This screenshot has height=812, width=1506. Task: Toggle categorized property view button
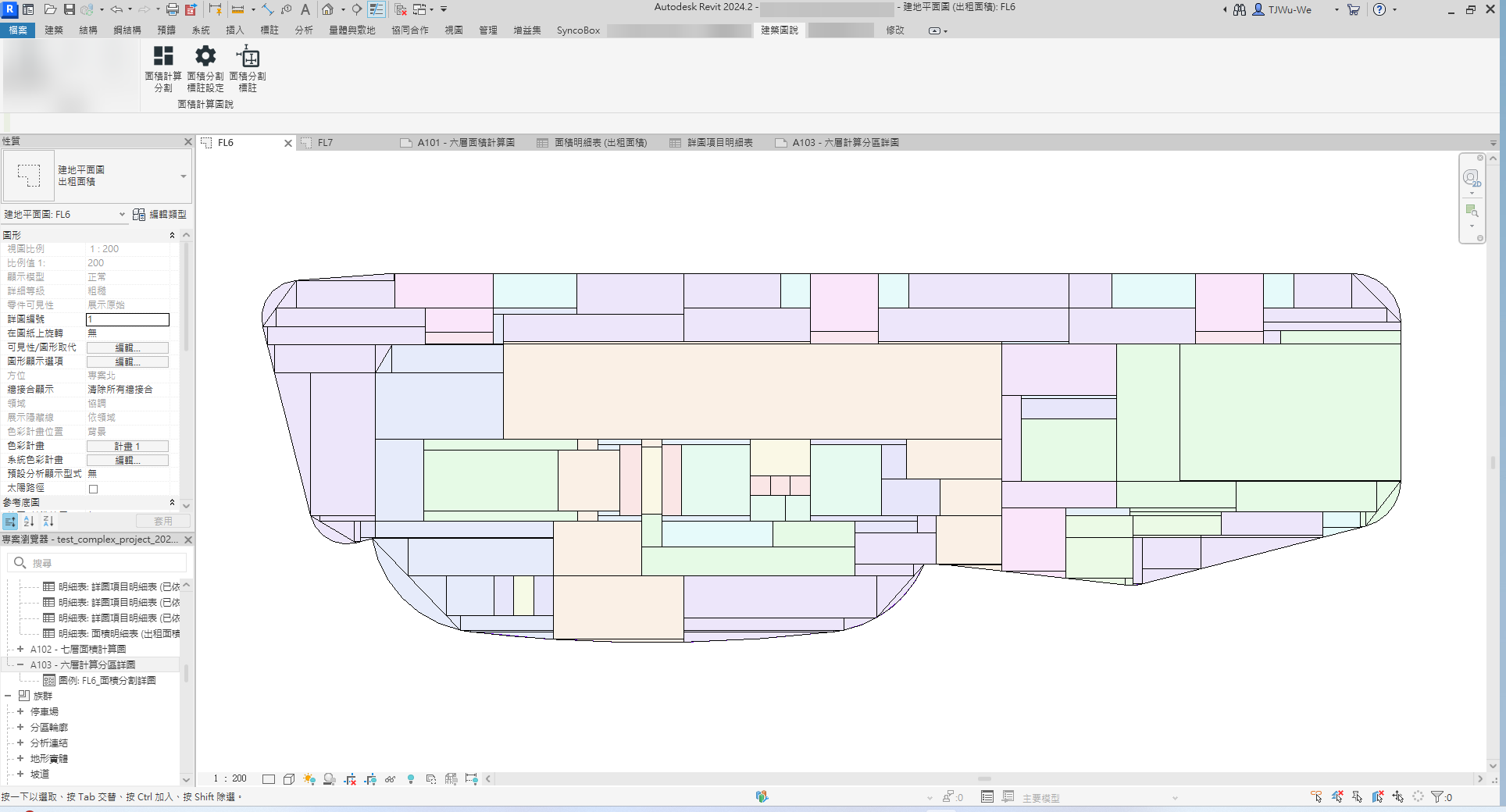coord(10,522)
